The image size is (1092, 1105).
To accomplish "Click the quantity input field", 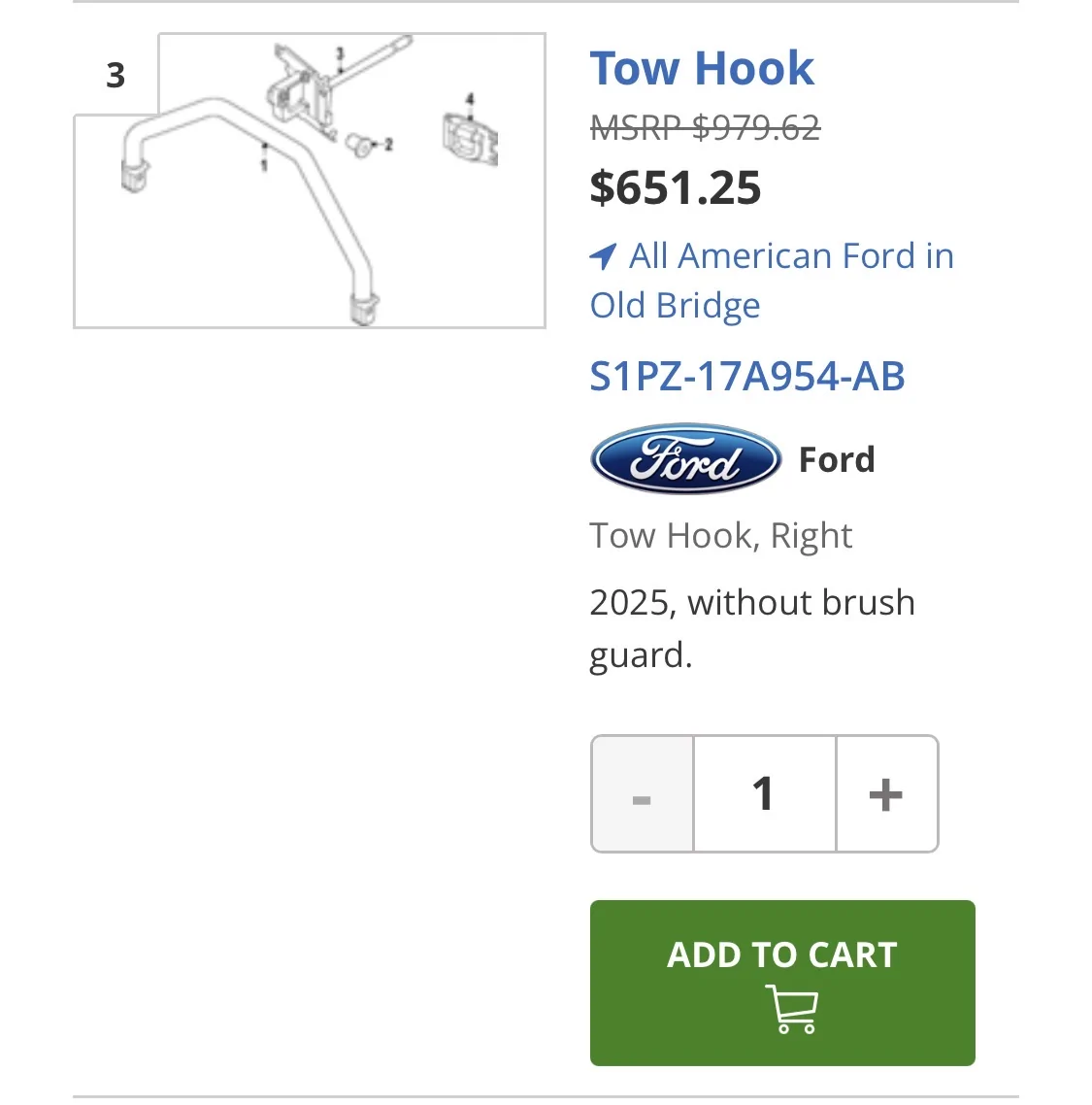I will click(x=764, y=794).
